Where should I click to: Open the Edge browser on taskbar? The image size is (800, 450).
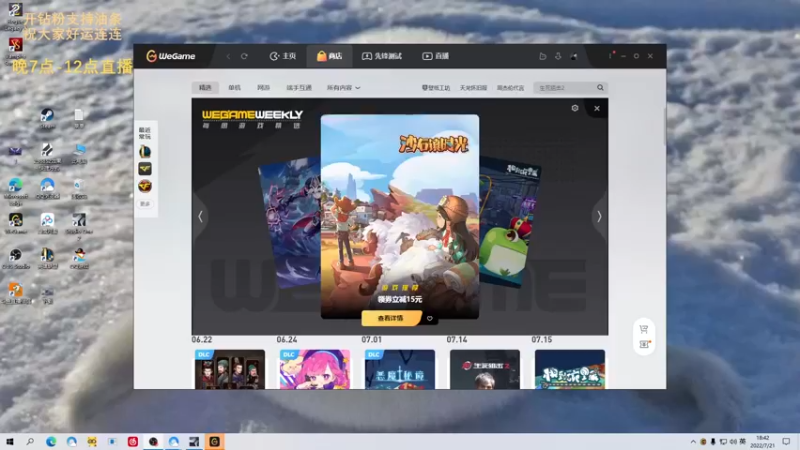[x=51, y=442]
